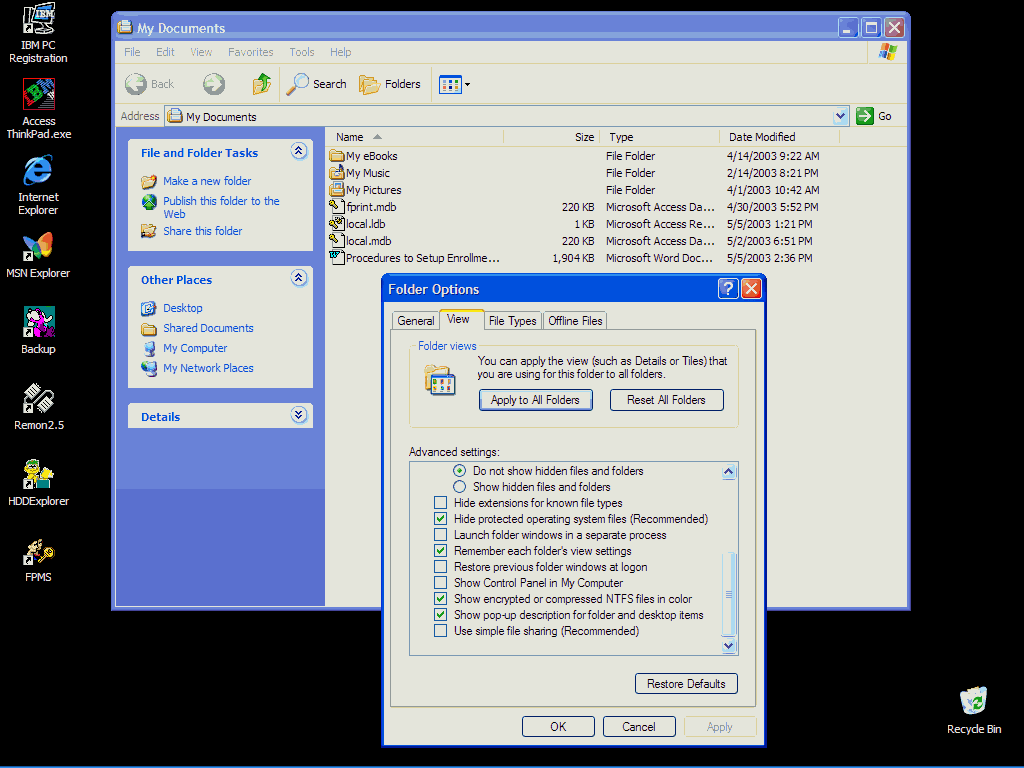Go up one folder level

[262, 84]
